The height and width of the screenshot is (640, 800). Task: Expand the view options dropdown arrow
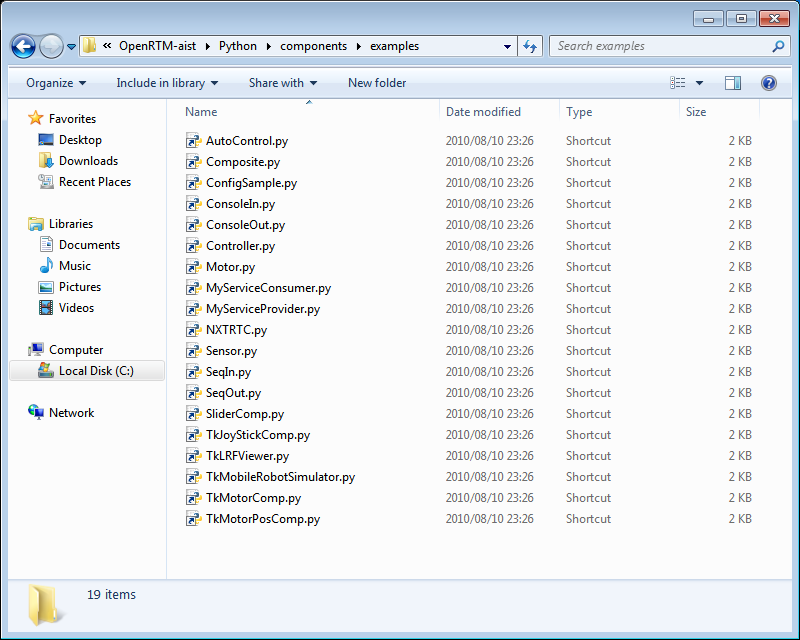pyautogui.click(x=699, y=83)
